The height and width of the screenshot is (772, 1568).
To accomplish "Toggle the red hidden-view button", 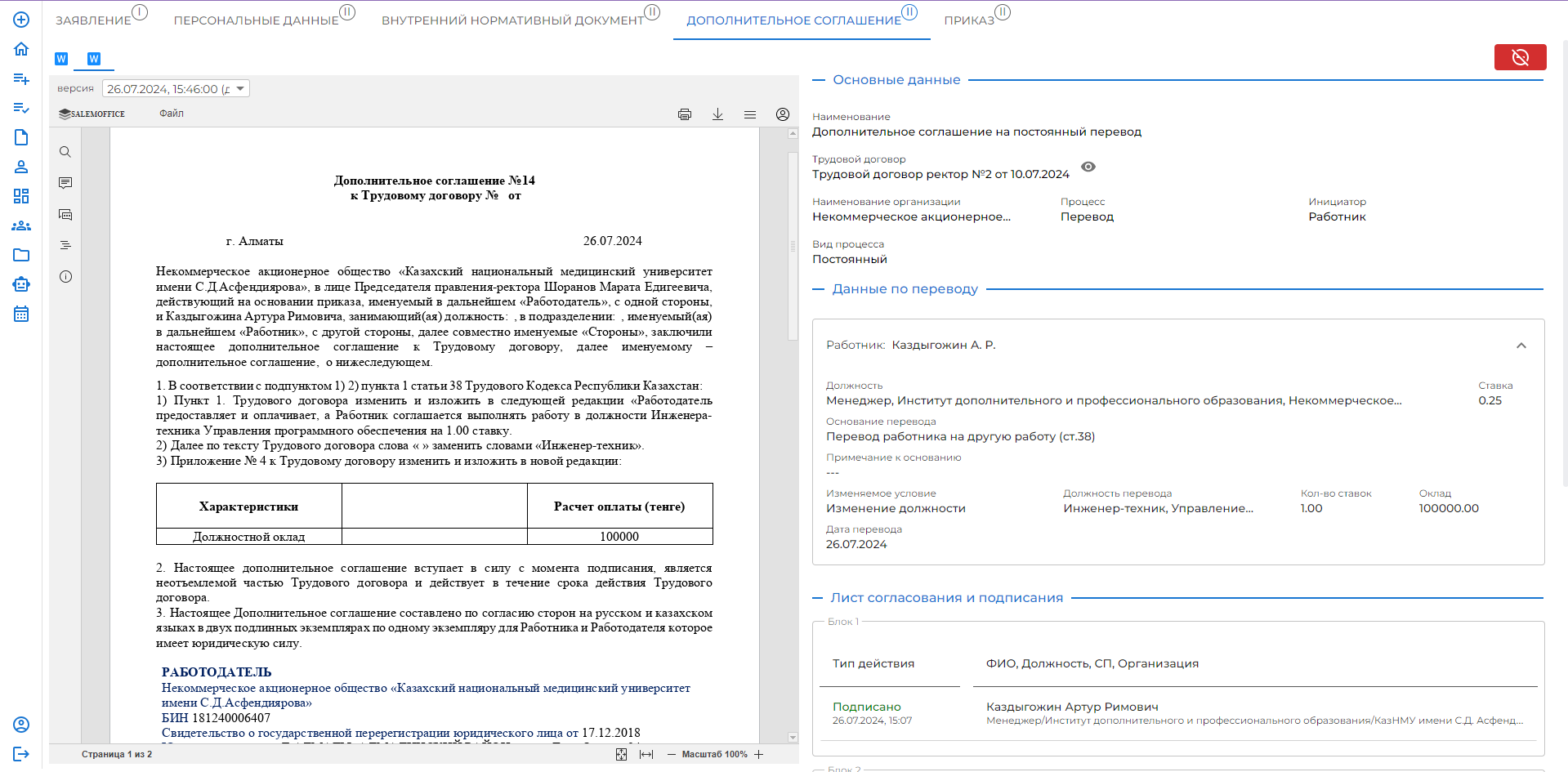I will click(1520, 57).
